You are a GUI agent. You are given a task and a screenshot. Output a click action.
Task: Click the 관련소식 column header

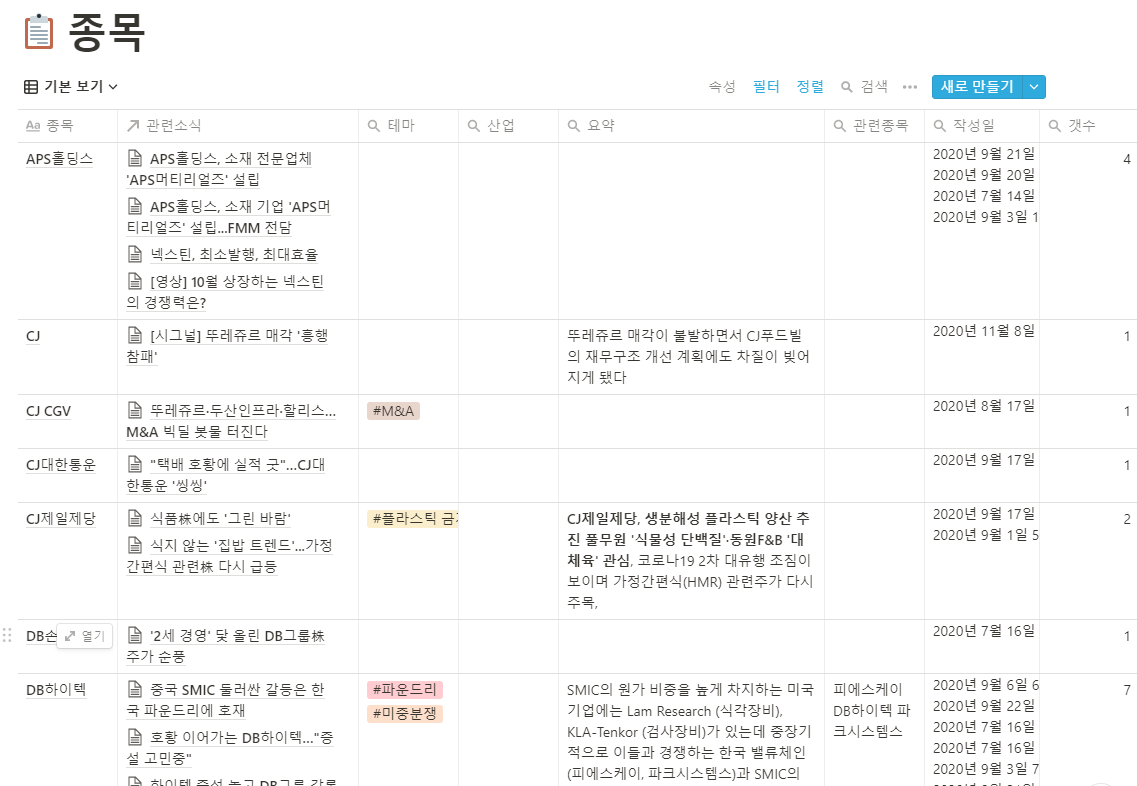click(x=238, y=126)
